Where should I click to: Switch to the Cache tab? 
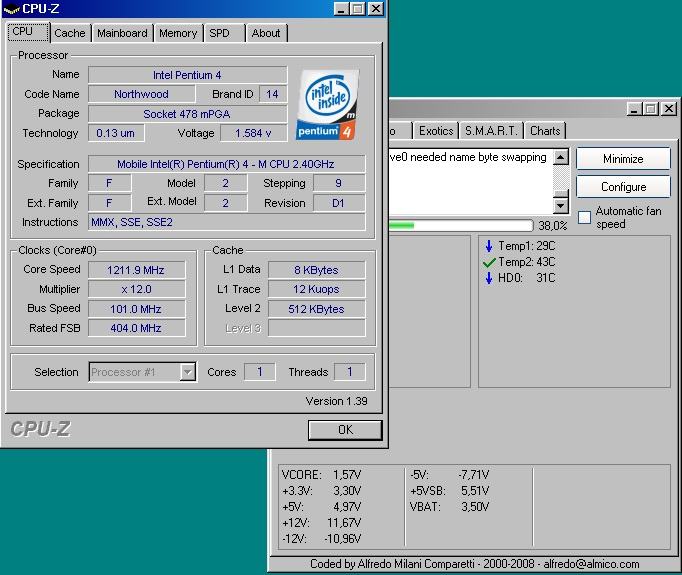tap(70, 33)
